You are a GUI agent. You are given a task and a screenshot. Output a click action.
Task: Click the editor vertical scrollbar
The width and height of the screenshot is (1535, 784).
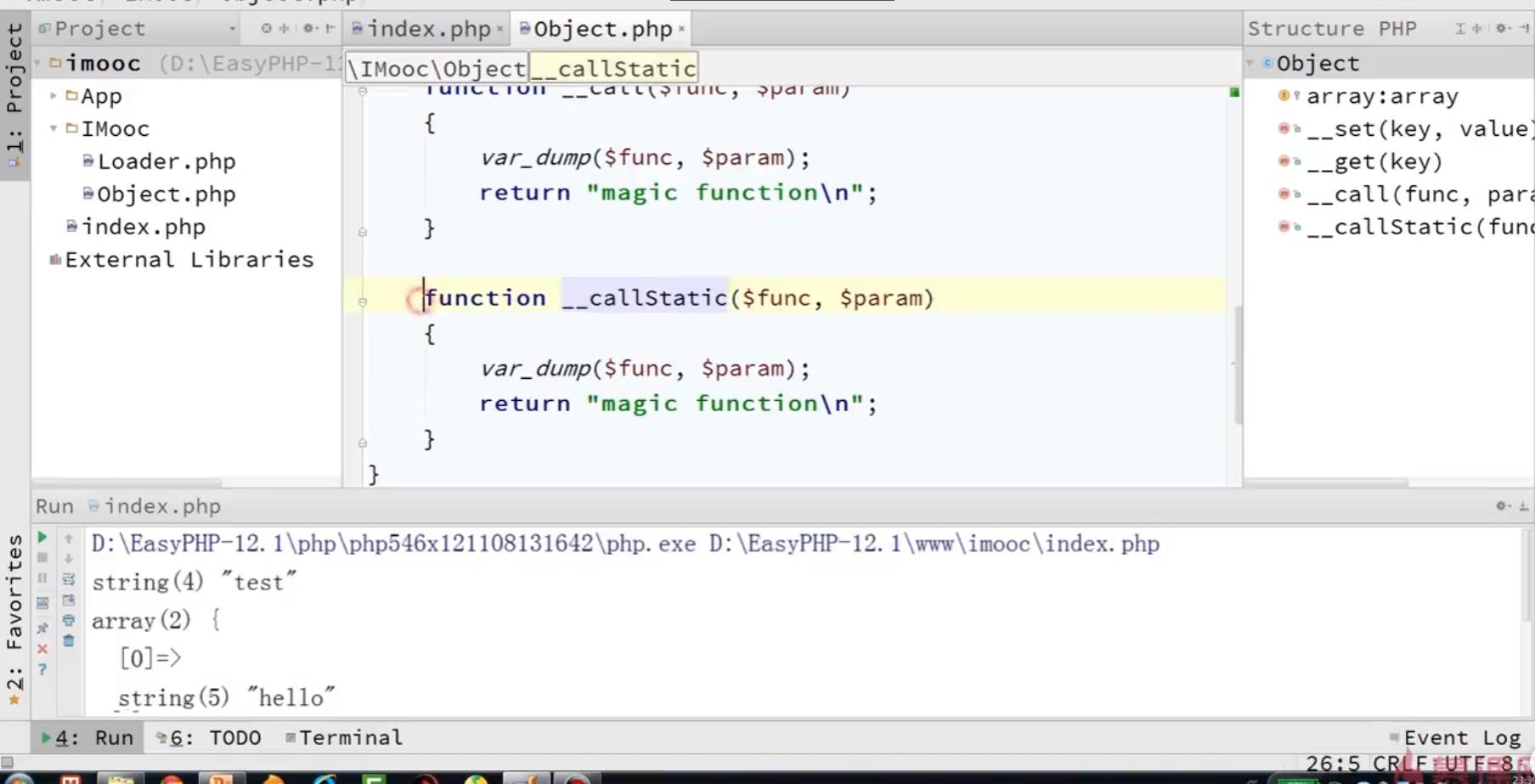[x=1239, y=365]
